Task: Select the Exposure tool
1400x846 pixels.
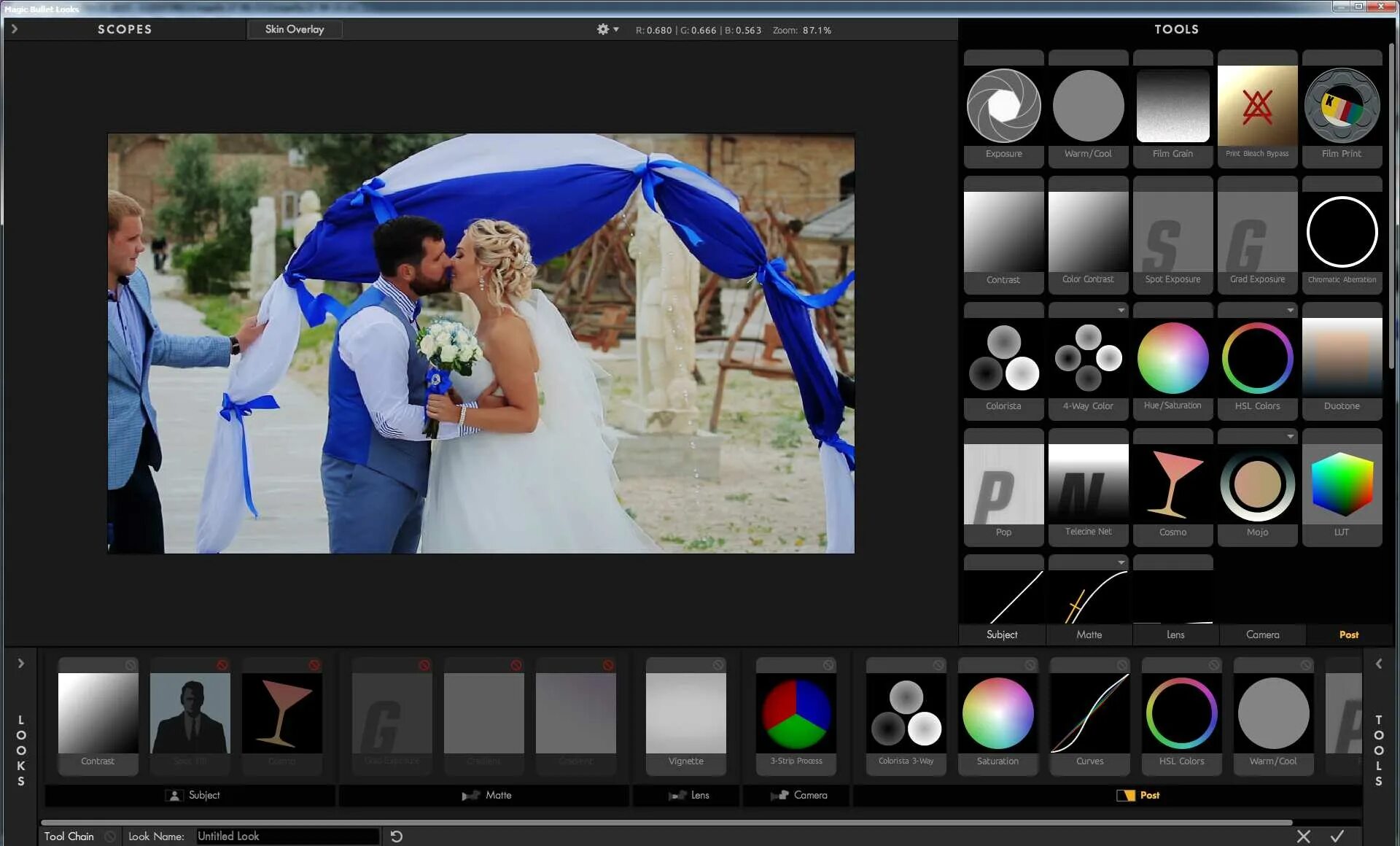Action: (1003, 105)
